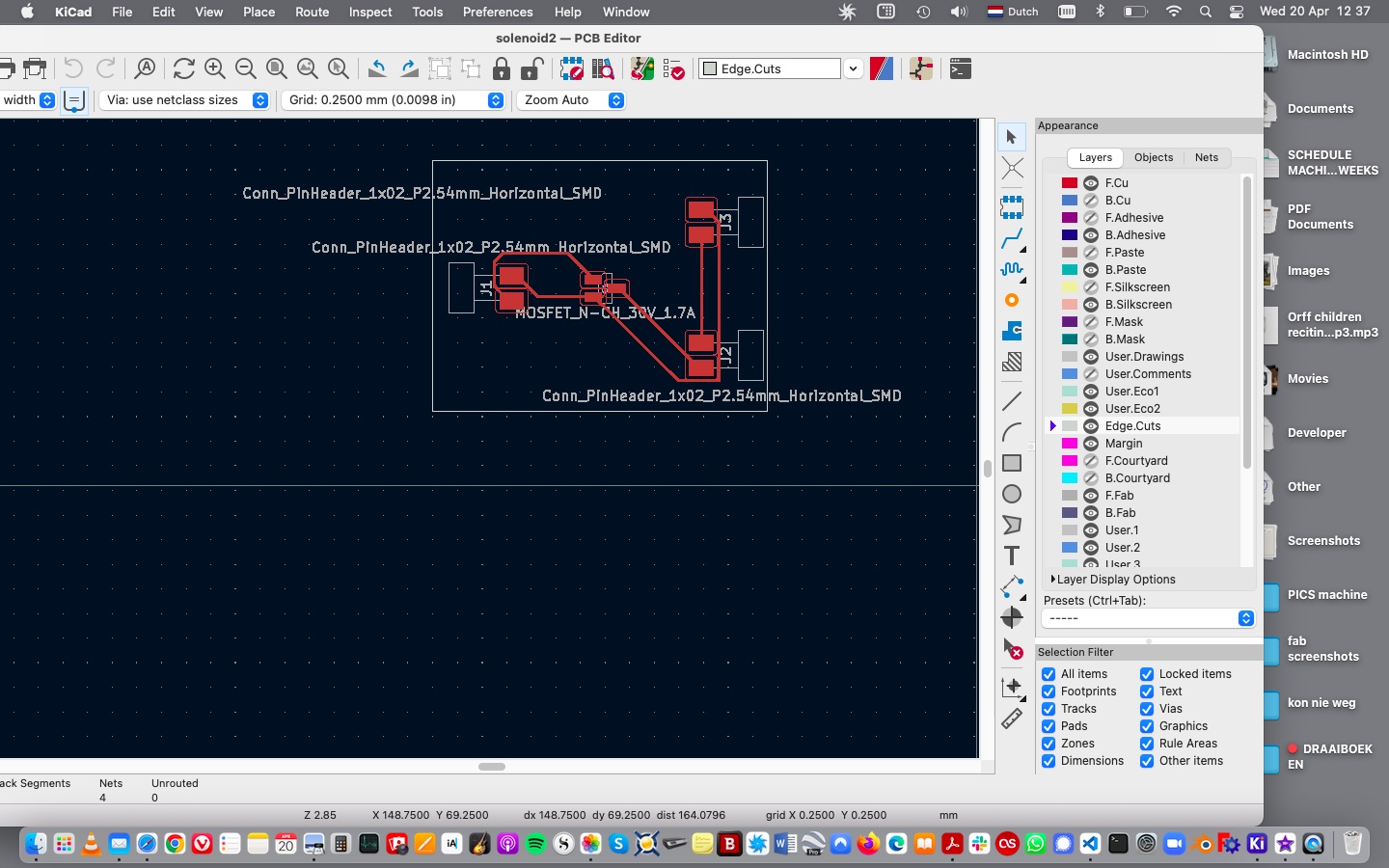Click the Zoom In toolbar icon
Image resolution: width=1389 pixels, height=868 pixels.
215,68
